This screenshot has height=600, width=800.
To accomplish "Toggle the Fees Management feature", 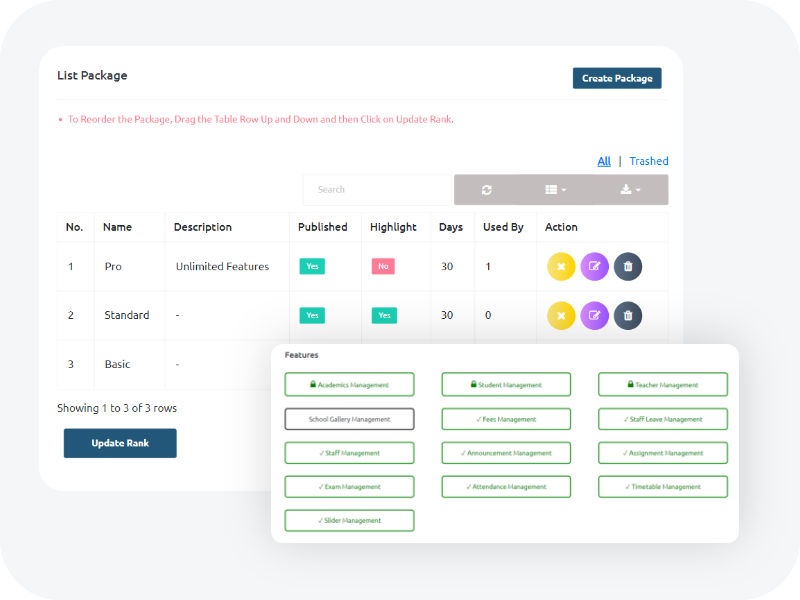I will (506, 419).
